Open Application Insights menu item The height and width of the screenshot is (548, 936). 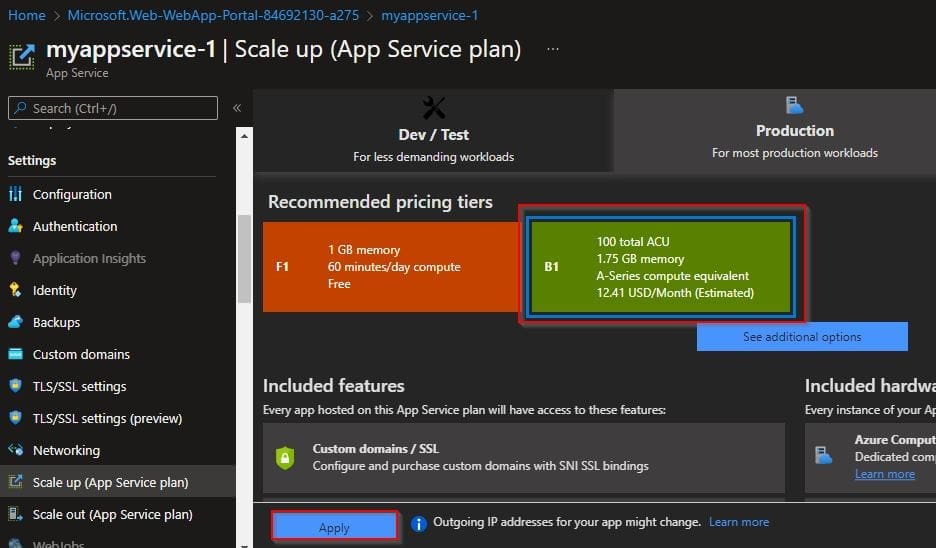89,259
